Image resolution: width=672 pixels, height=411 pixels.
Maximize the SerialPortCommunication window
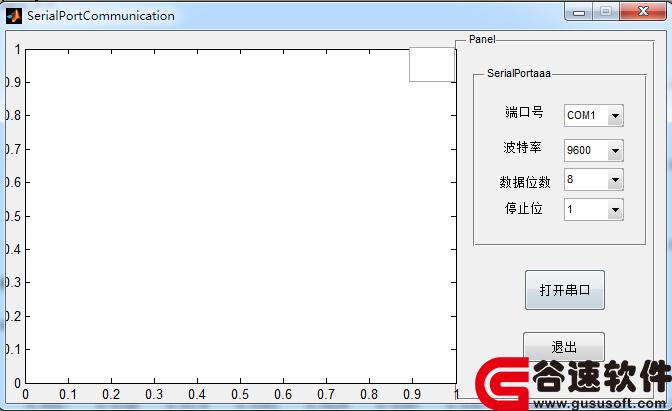[x=605, y=12]
